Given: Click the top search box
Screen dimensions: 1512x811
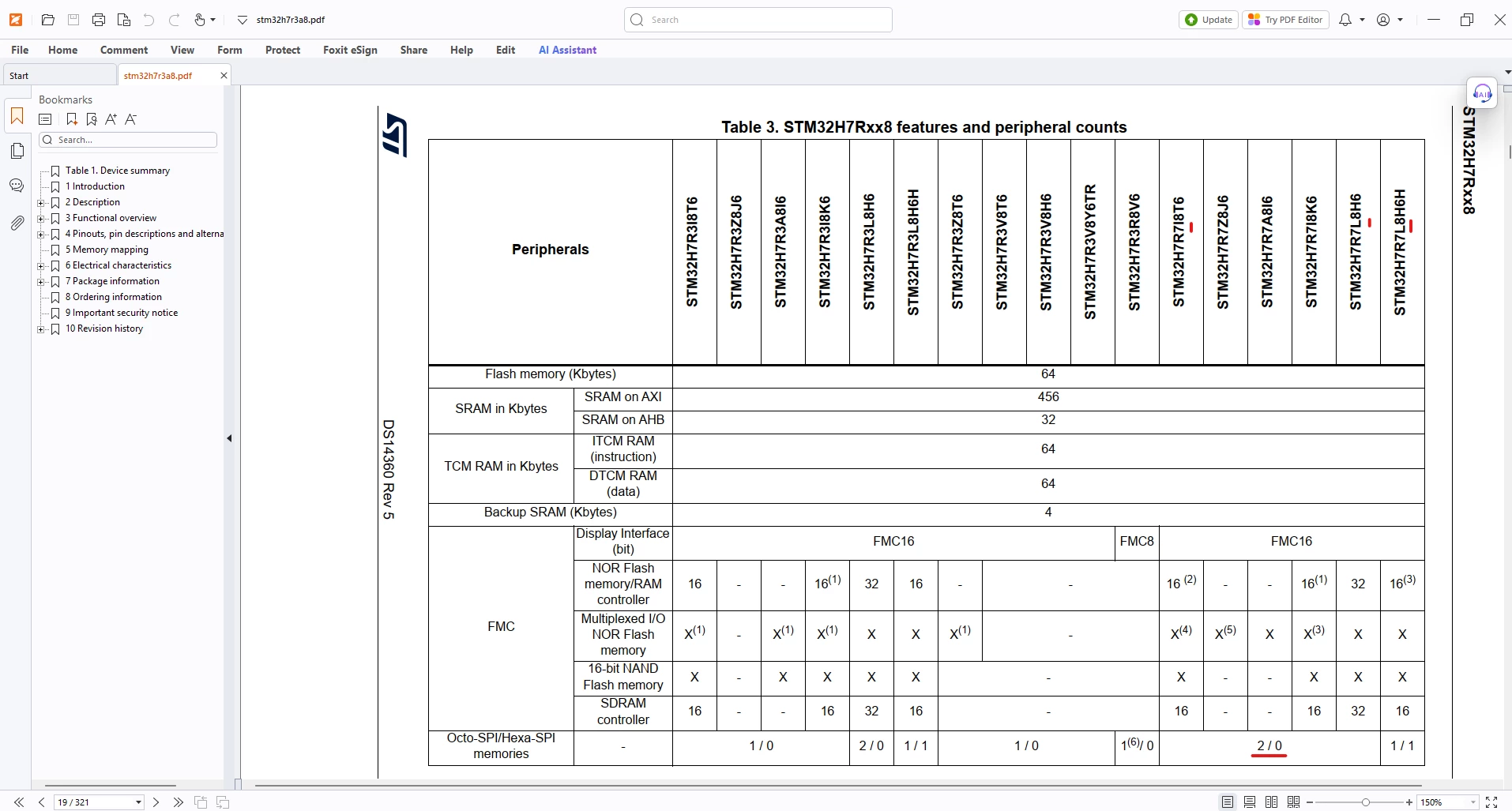Looking at the screenshot, I should pos(758,20).
